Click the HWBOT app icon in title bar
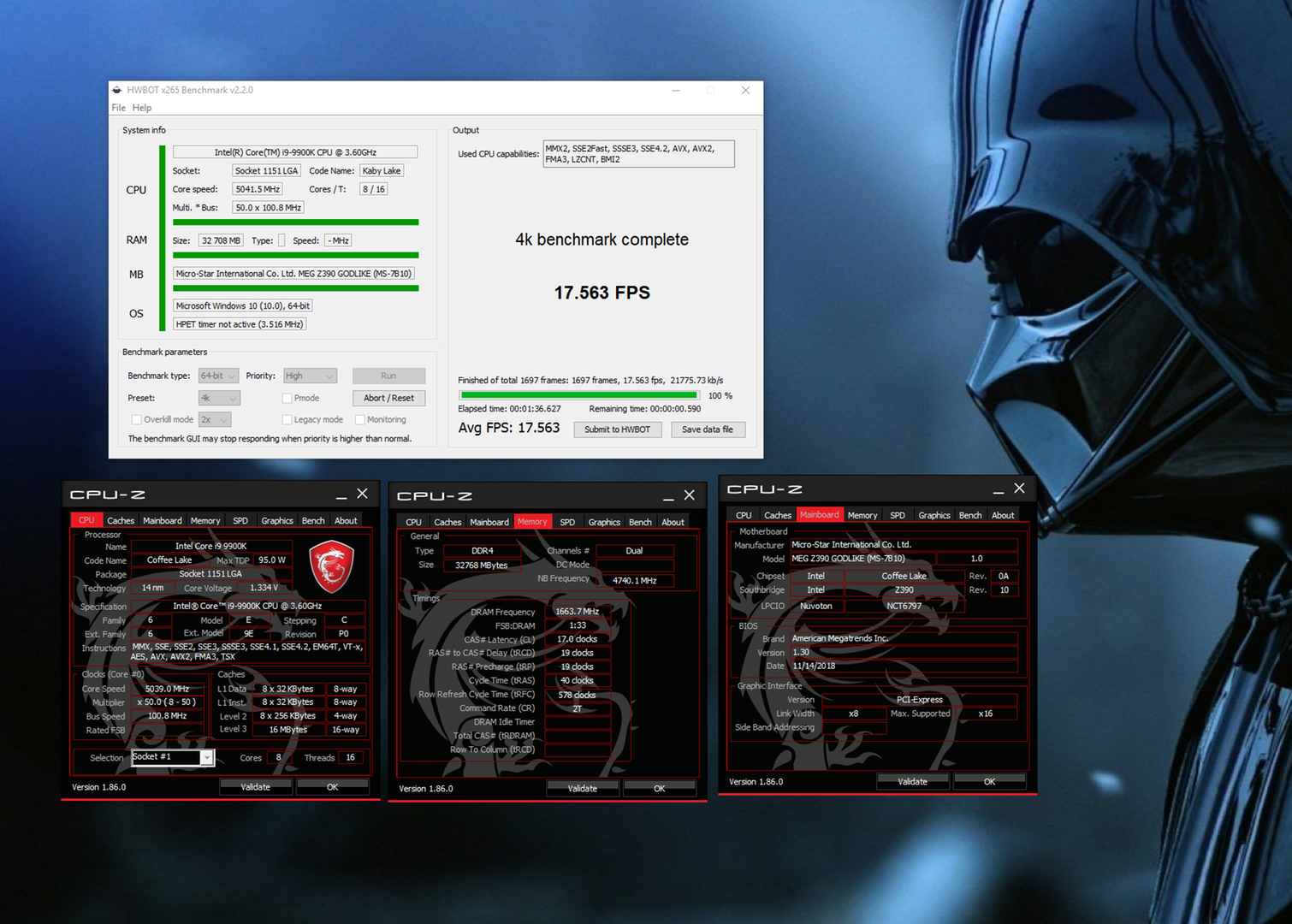The image size is (1292, 924). (x=117, y=90)
